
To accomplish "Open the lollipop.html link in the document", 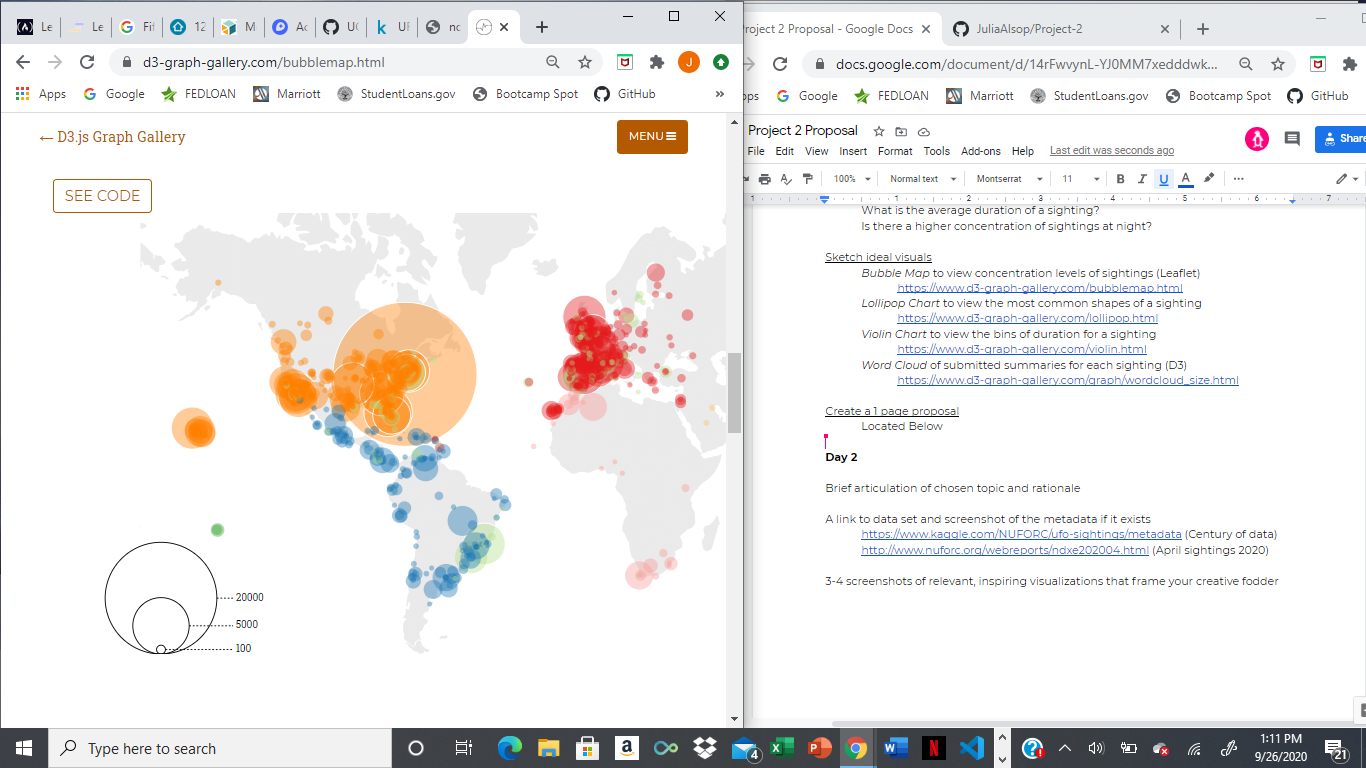I will [1027, 318].
